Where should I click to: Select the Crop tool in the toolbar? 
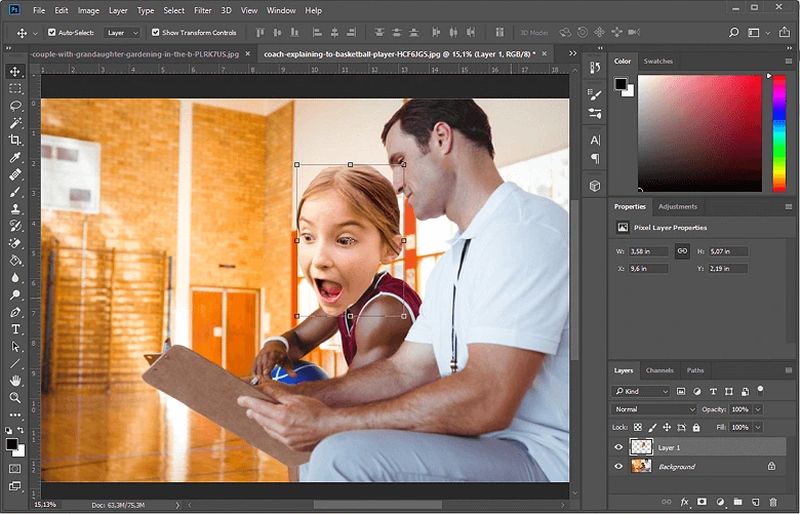pyautogui.click(x=16, y=140)
